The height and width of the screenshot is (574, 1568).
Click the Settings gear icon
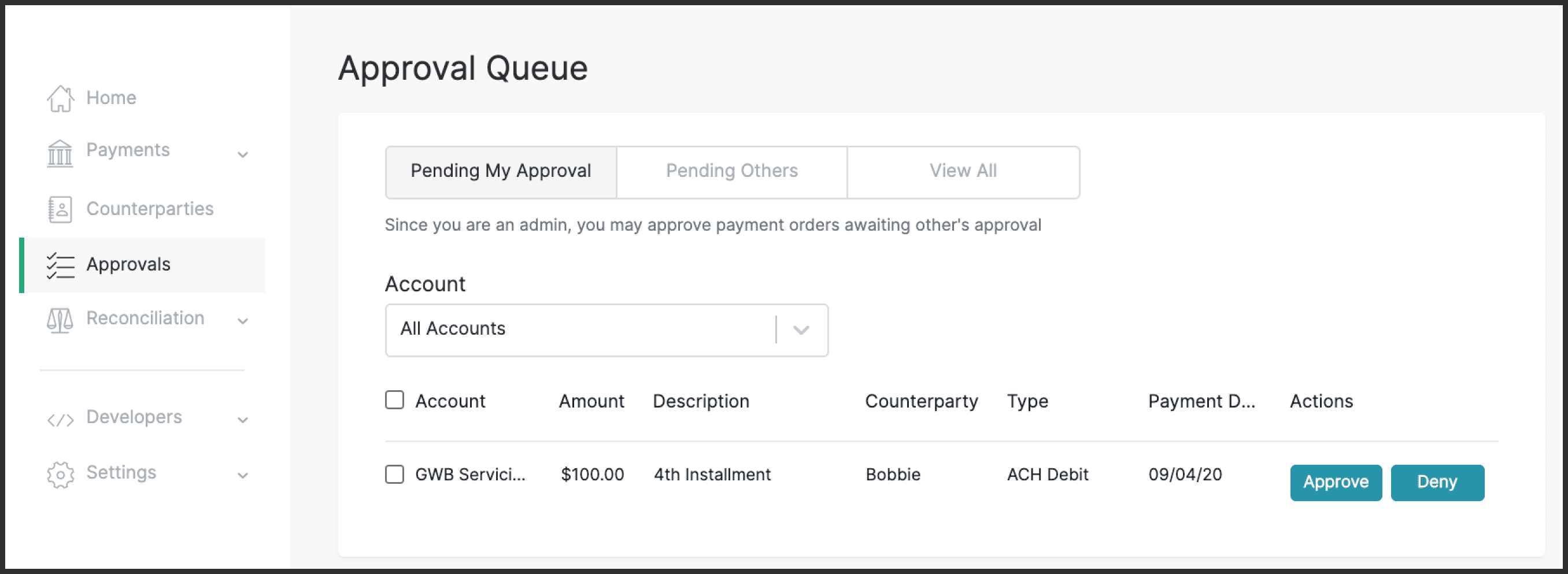click(60, 474)
